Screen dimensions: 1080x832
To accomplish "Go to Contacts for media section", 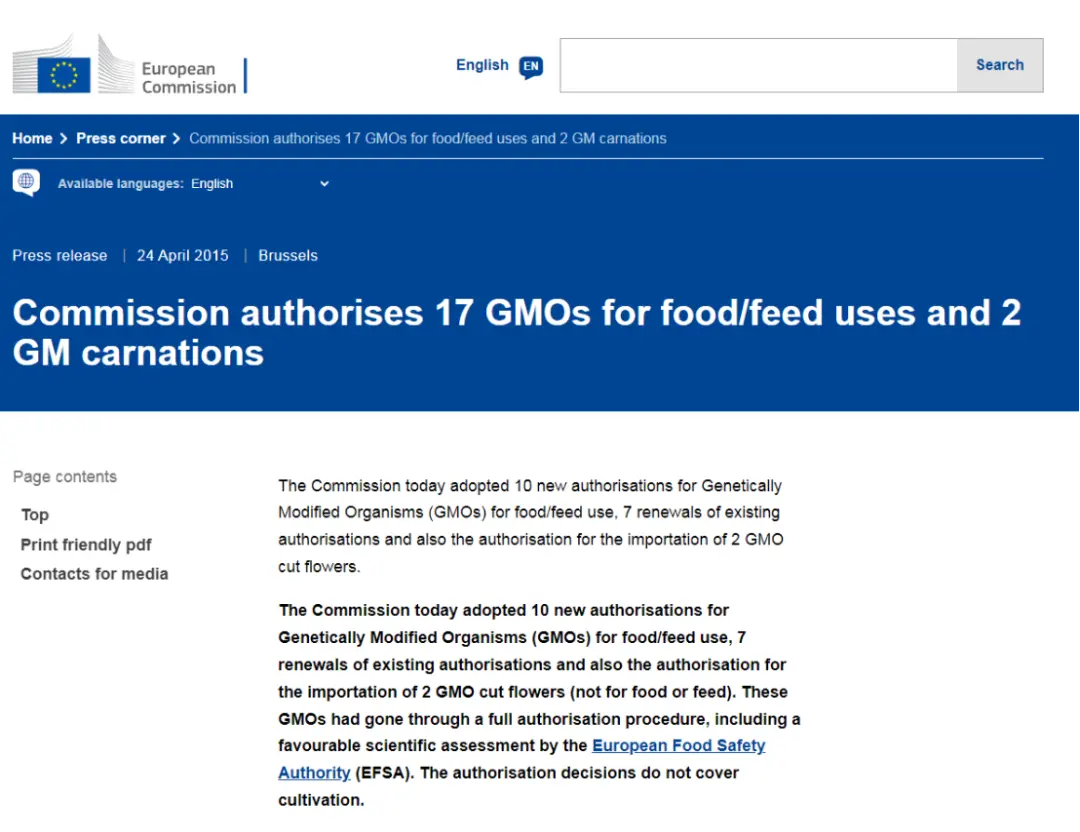I will [x=94, y=574].
